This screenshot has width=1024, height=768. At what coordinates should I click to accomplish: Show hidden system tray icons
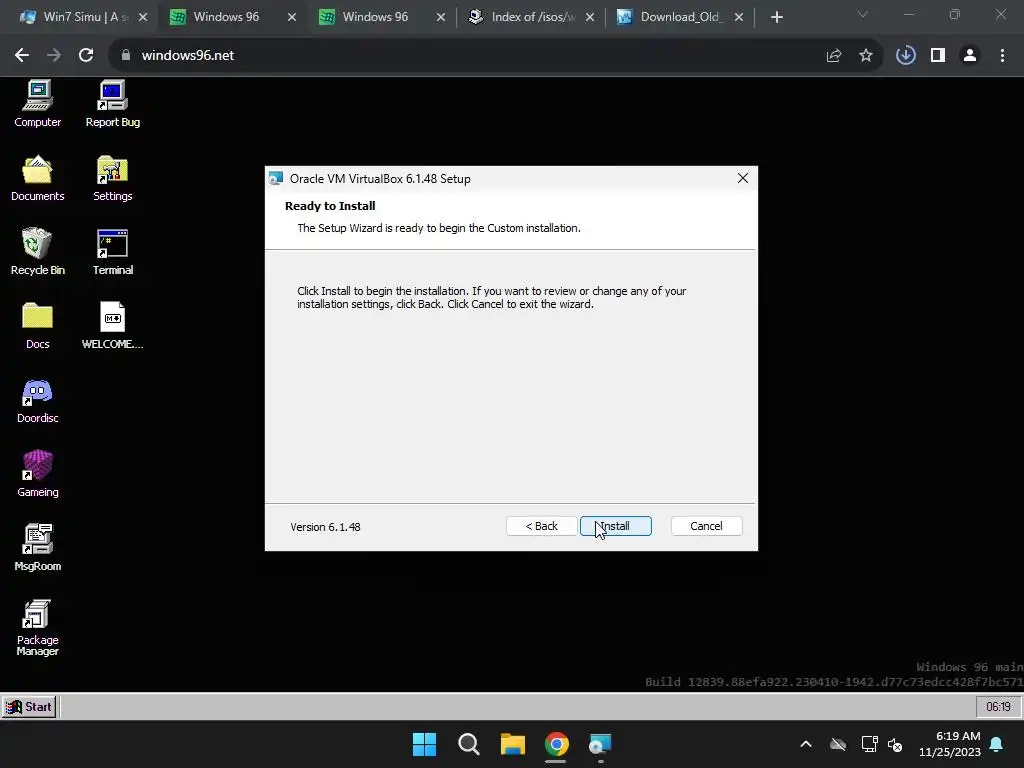pyautogui.click(x=806, y=744)
